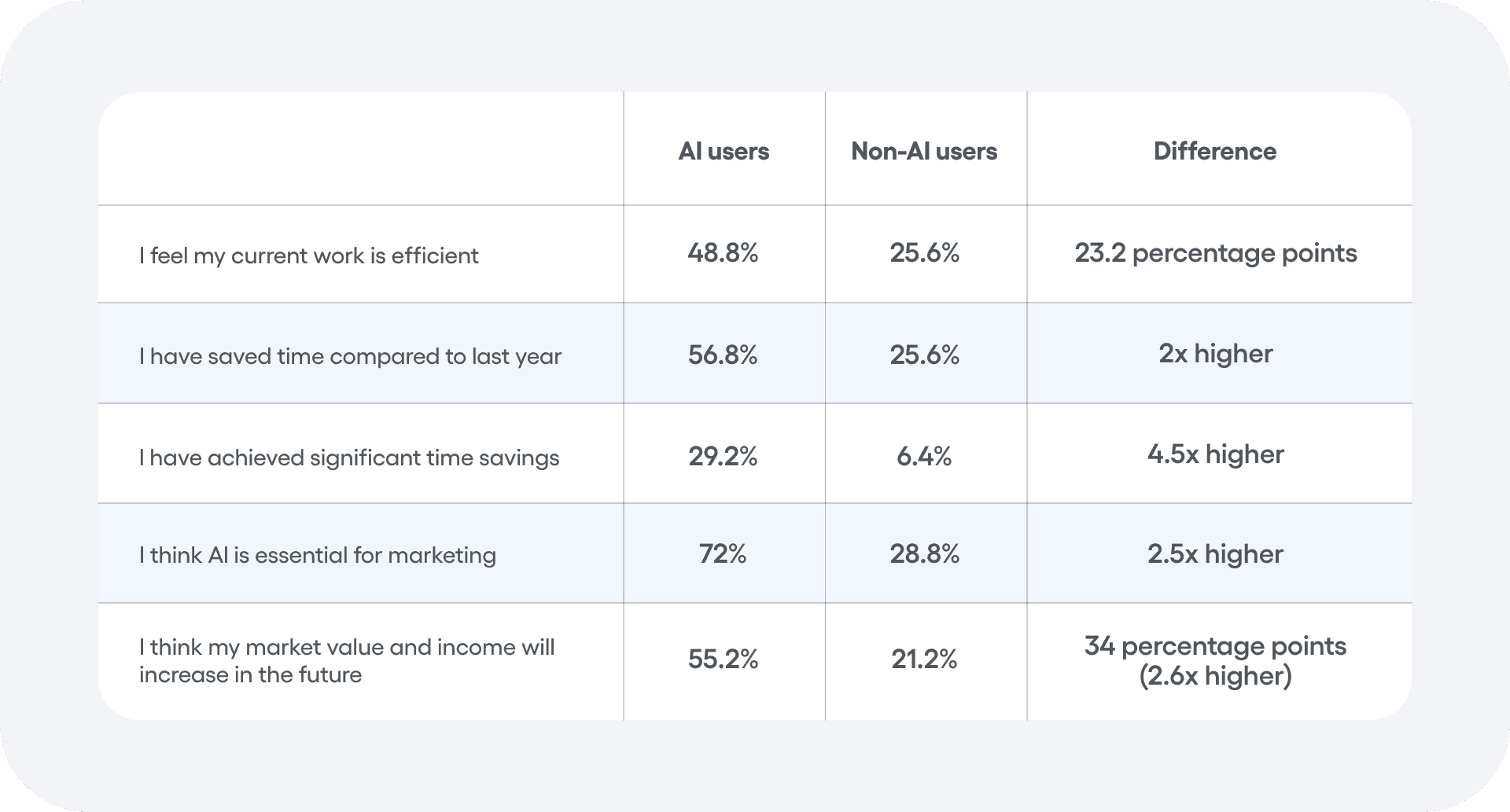Click the "2.5x higher" cell

point(1216,554)
